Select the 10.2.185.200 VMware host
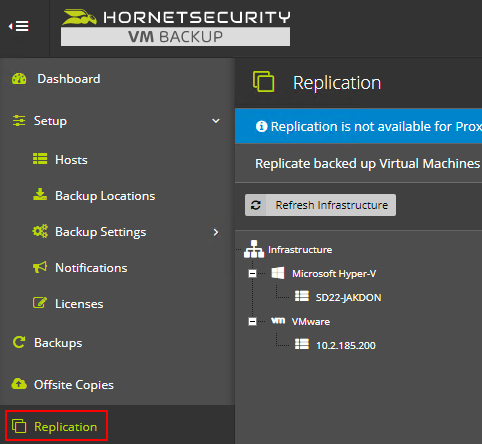The image size is (482, 444). tap(346, 345)
